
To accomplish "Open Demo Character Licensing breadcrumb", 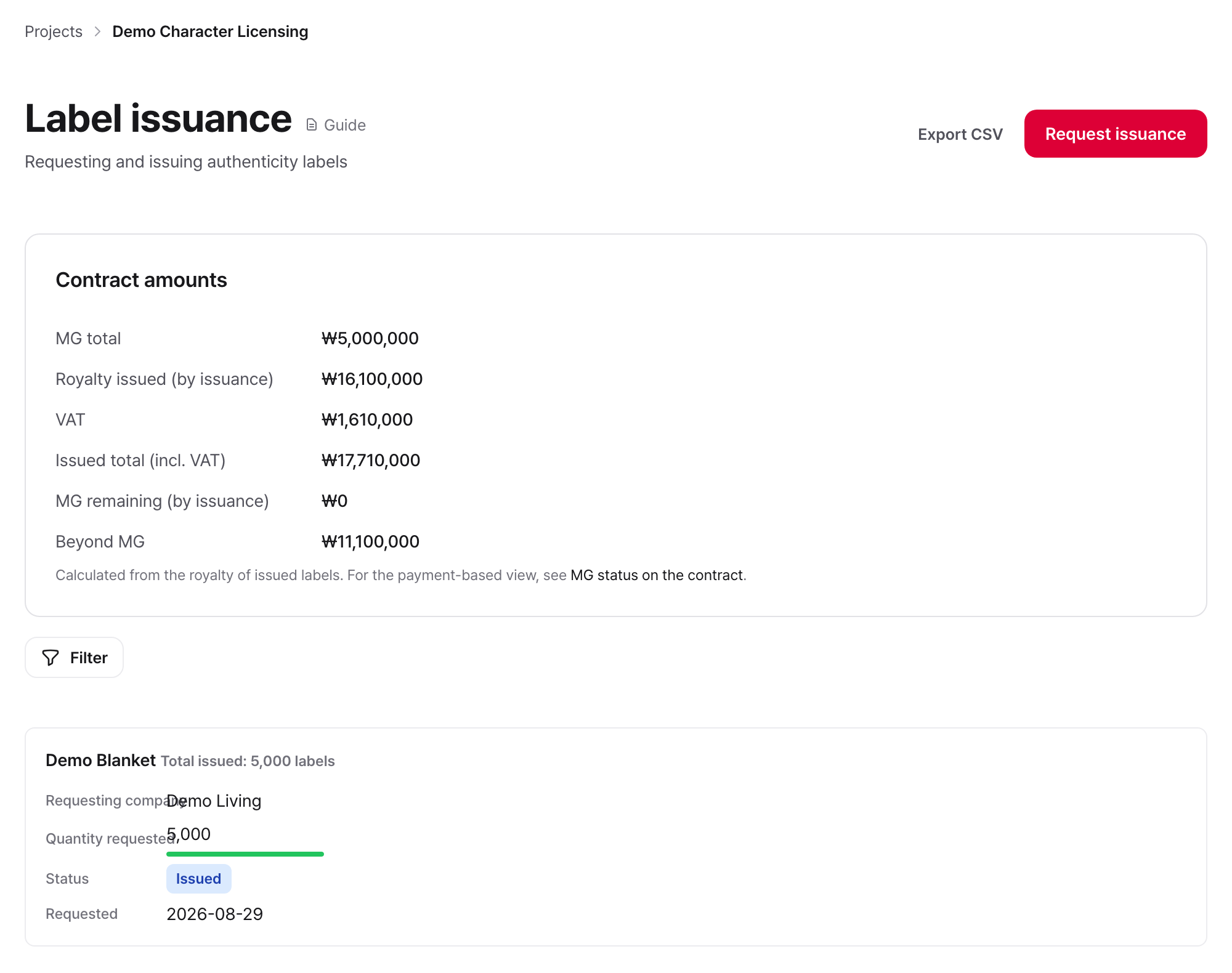I will pos(210,31).
